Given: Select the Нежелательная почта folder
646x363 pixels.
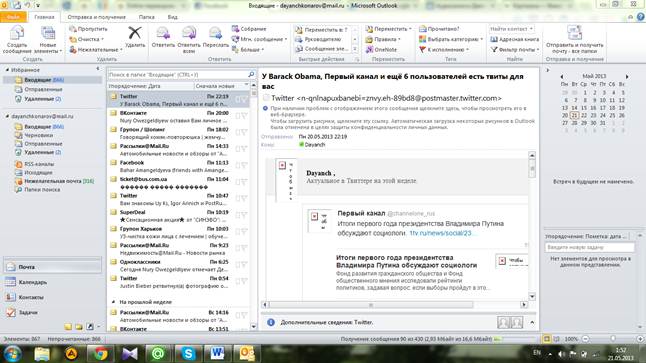Looking at the screenshot, I should [54, 181].
